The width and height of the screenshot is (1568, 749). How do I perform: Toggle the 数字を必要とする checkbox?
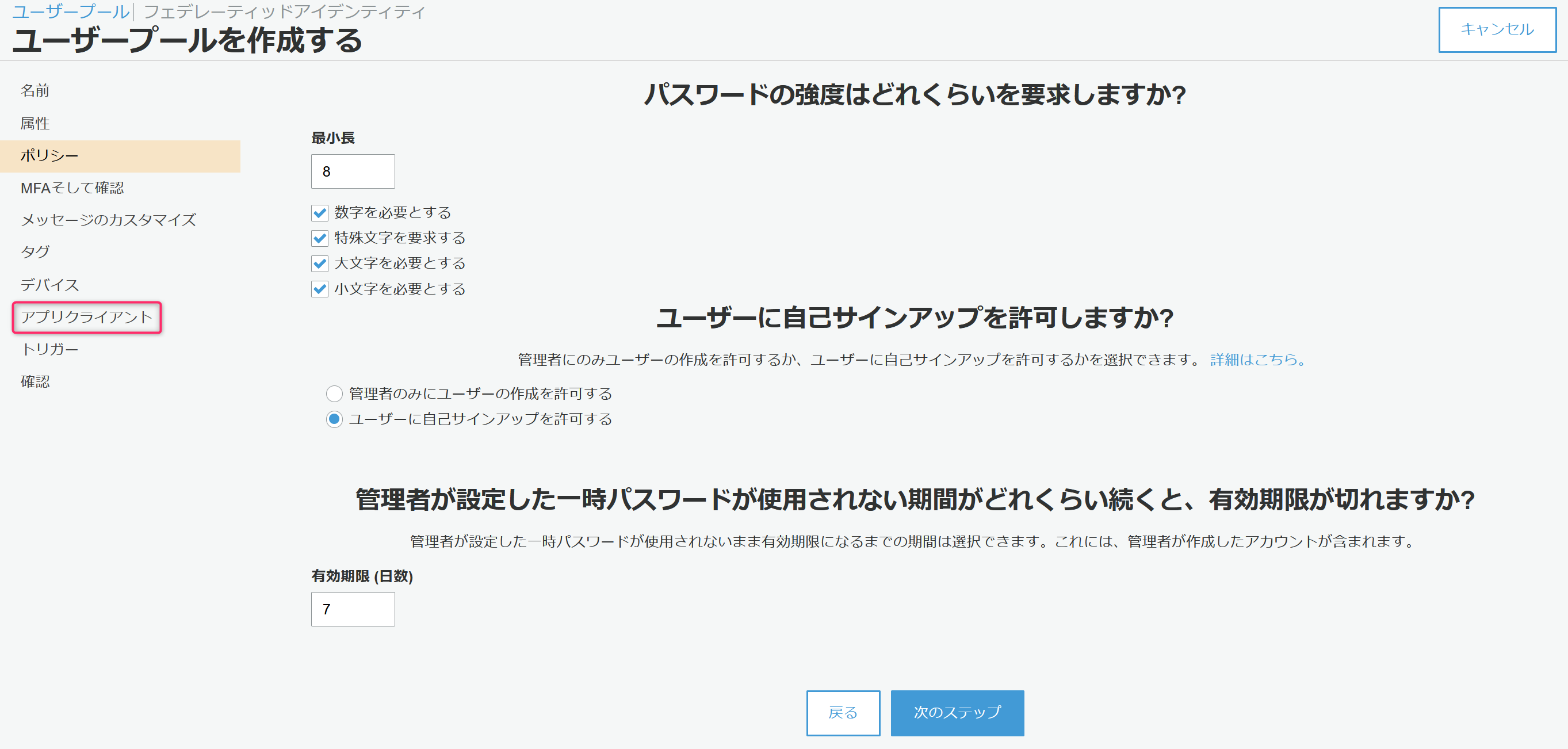pyautogui.click(x=320, y=212)
